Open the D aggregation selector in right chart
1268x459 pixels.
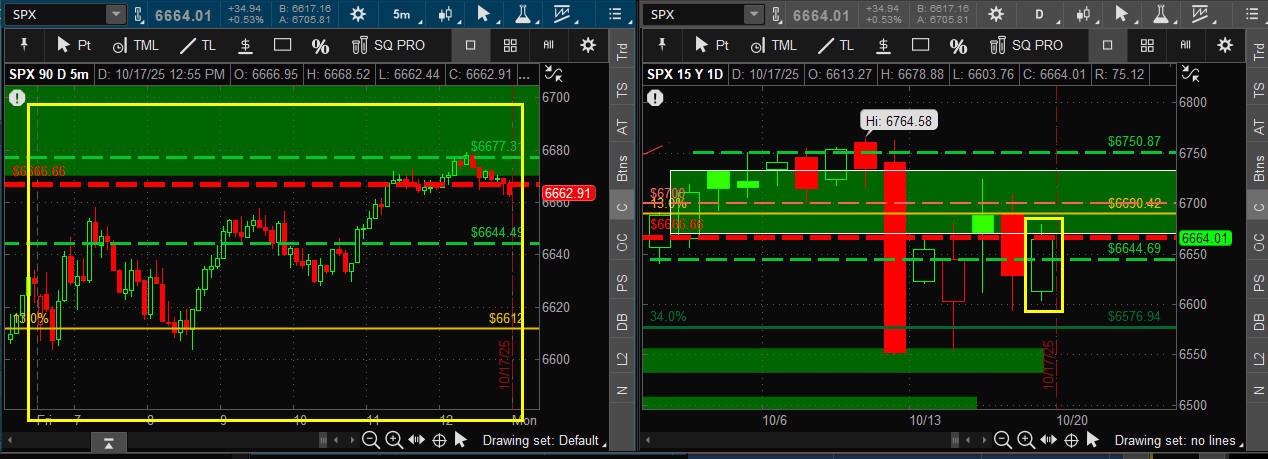[1040, 15]
